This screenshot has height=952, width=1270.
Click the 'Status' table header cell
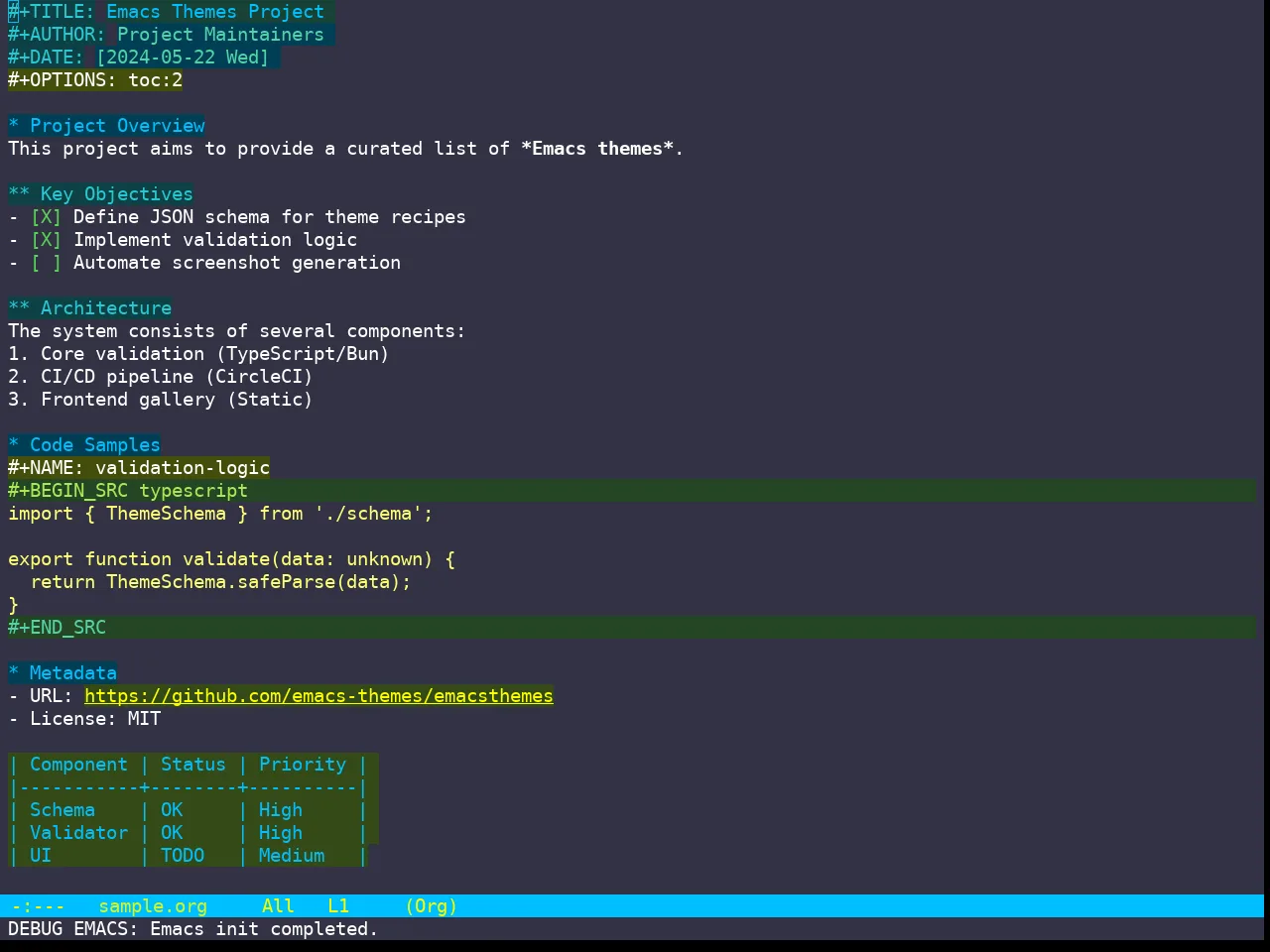point(193,765)
